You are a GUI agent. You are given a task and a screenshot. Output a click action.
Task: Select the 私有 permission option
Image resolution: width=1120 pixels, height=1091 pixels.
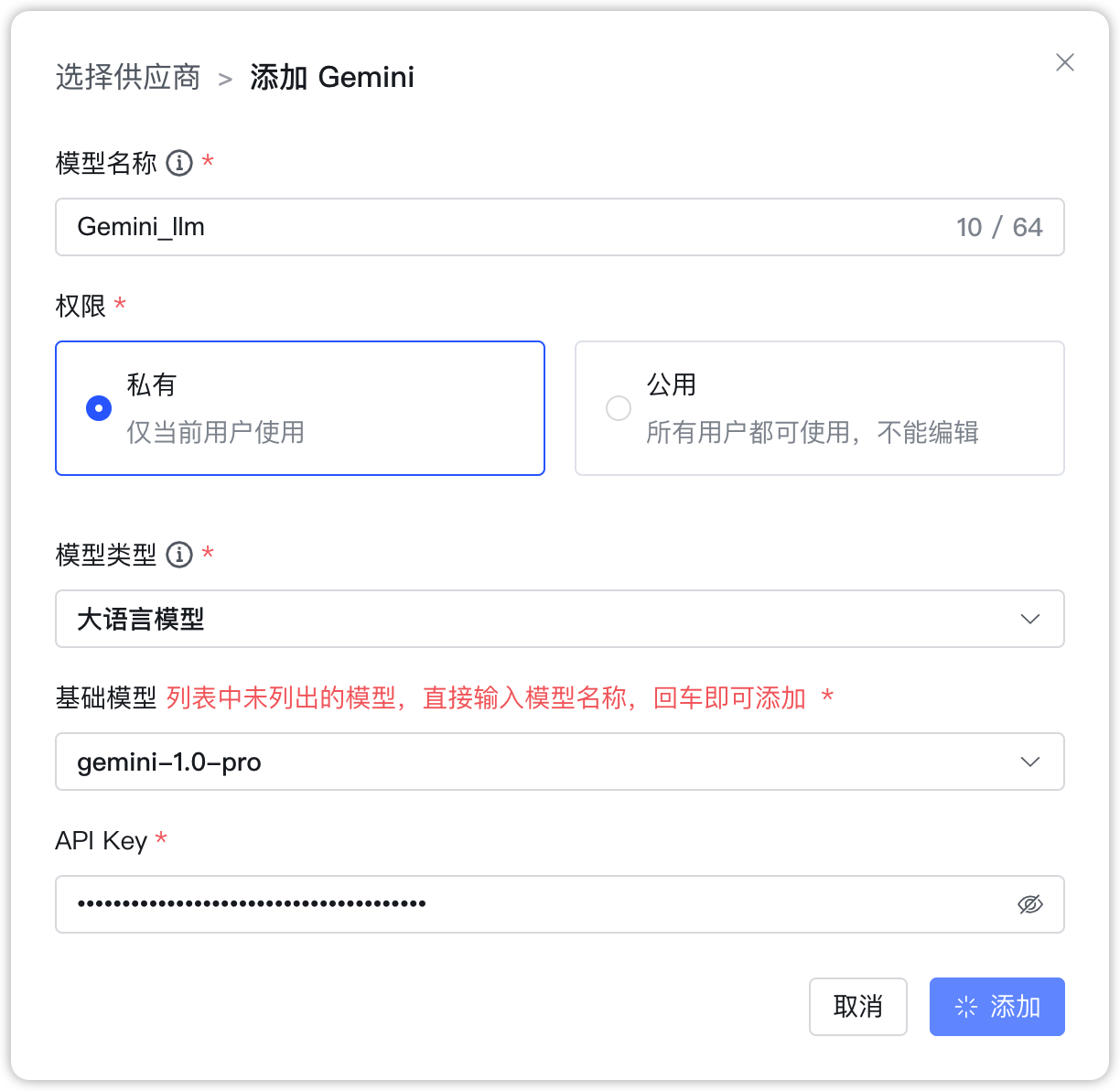300,408
